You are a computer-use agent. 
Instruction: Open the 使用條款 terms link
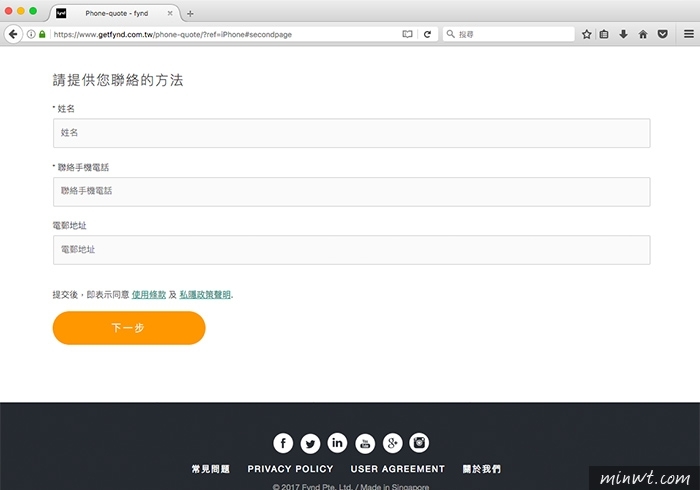[149, 295]
